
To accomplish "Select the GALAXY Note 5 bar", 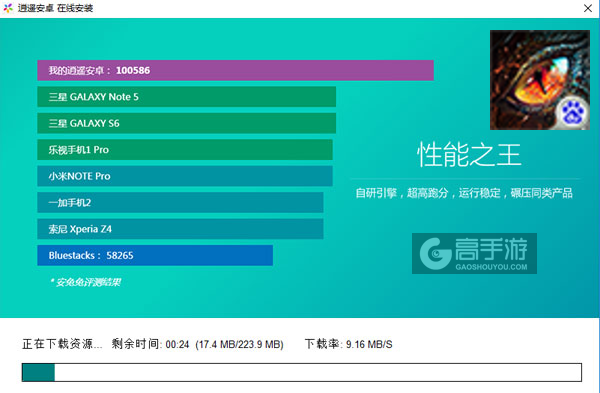I will coord(186,97).
